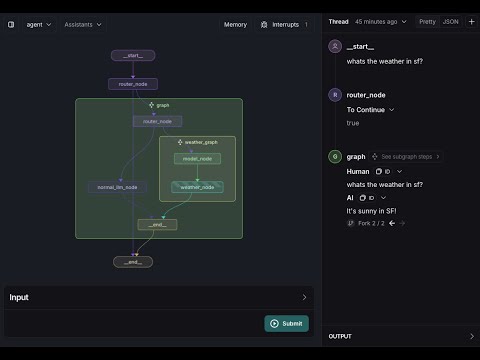
Task: Select the weather_node graph node
Action: coord(197,187)
